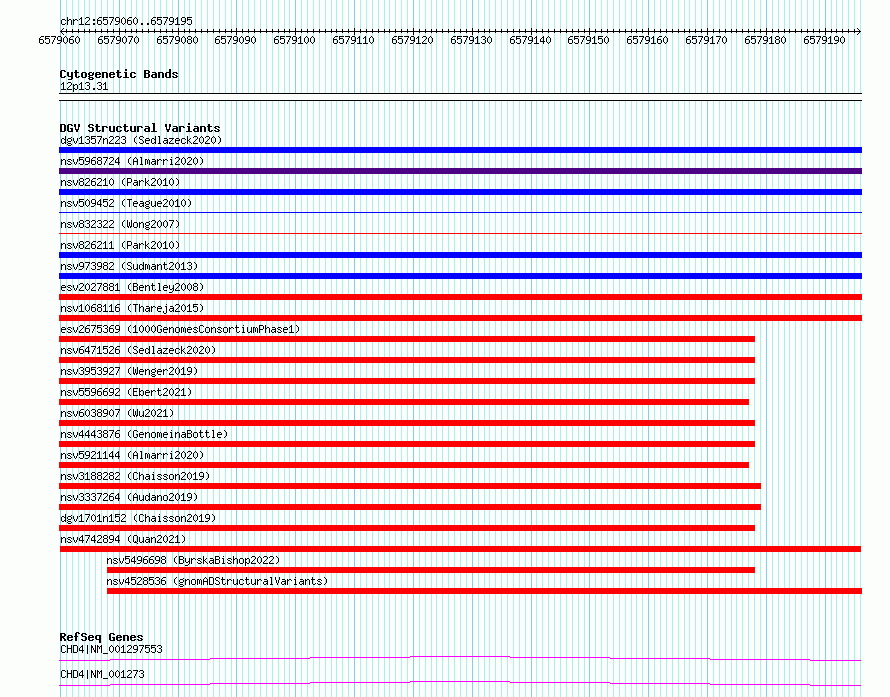The height and width of the screenshot is (697, 890).
Task: Open variant nsv3953927 (Wenger2019)
Action: pos(129,371)
